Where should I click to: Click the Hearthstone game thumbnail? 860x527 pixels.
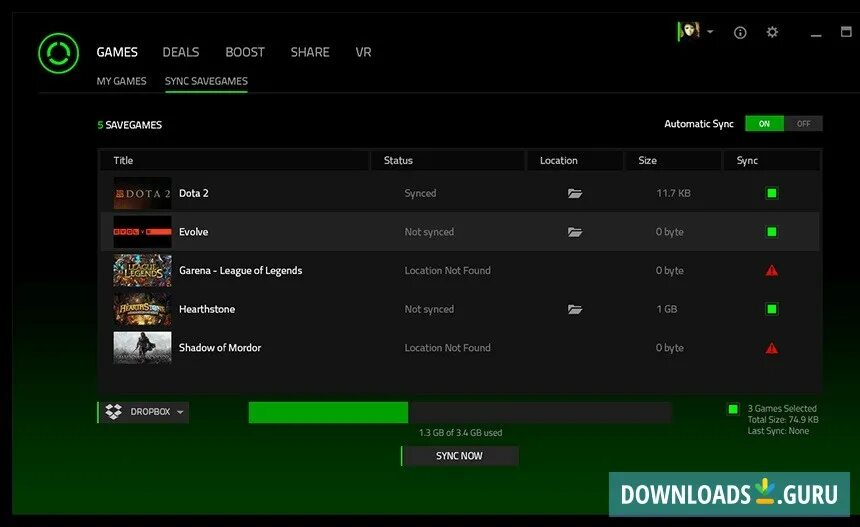(143, 309)
